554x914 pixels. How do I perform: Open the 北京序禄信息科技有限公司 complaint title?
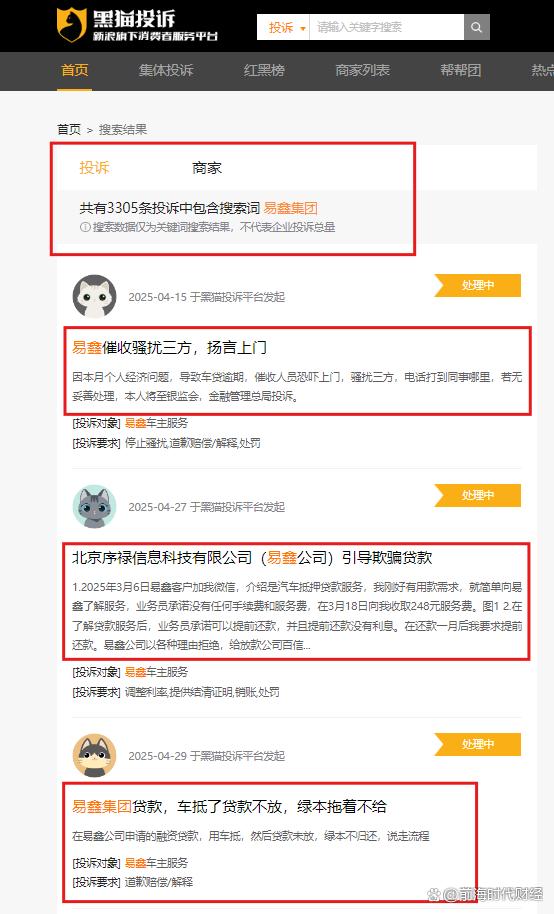(252, 558)
